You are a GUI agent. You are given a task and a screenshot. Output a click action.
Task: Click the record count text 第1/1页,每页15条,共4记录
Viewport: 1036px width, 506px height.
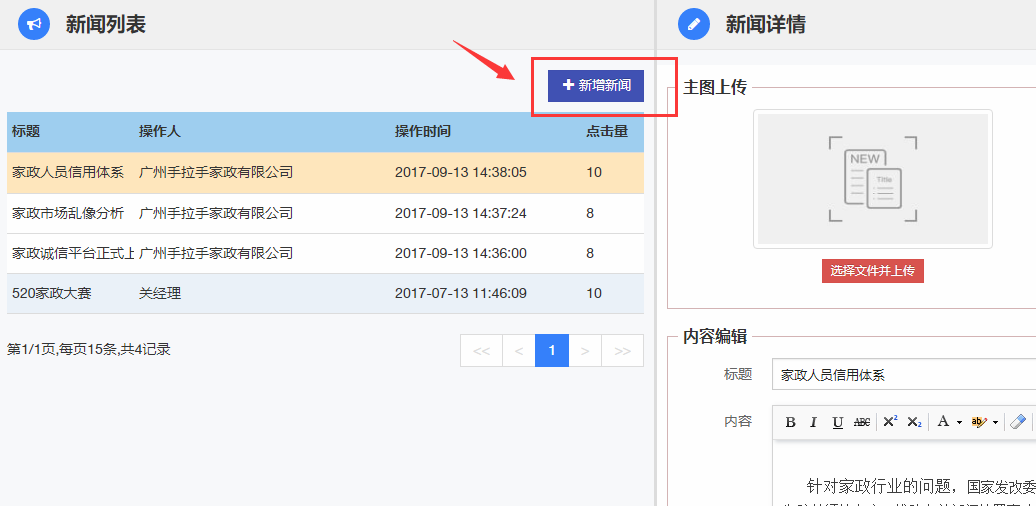click(x=89, y=349)
